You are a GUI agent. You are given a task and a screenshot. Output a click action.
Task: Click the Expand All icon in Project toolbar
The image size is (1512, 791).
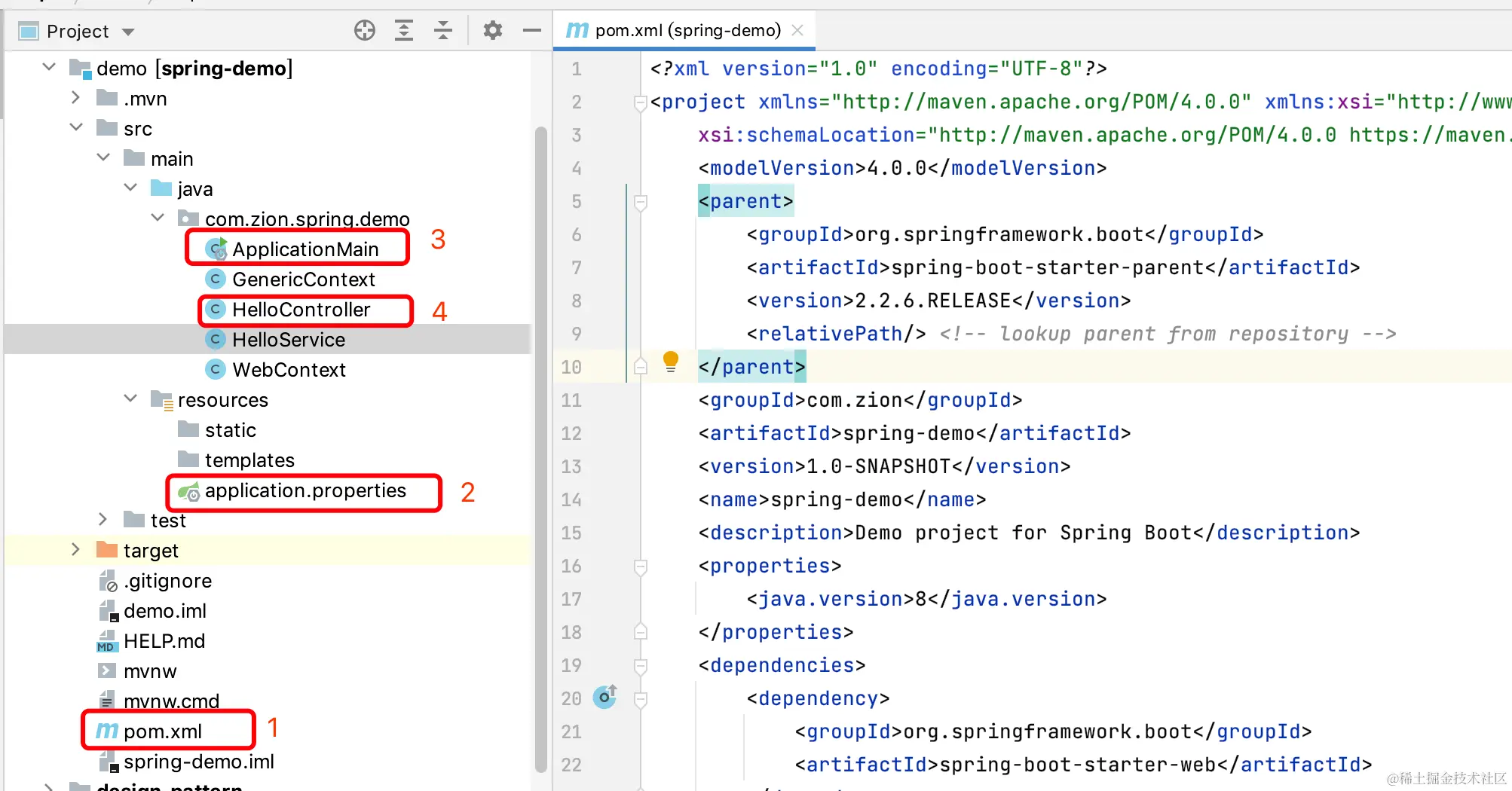pyautogui.click(x=404, y=31)
